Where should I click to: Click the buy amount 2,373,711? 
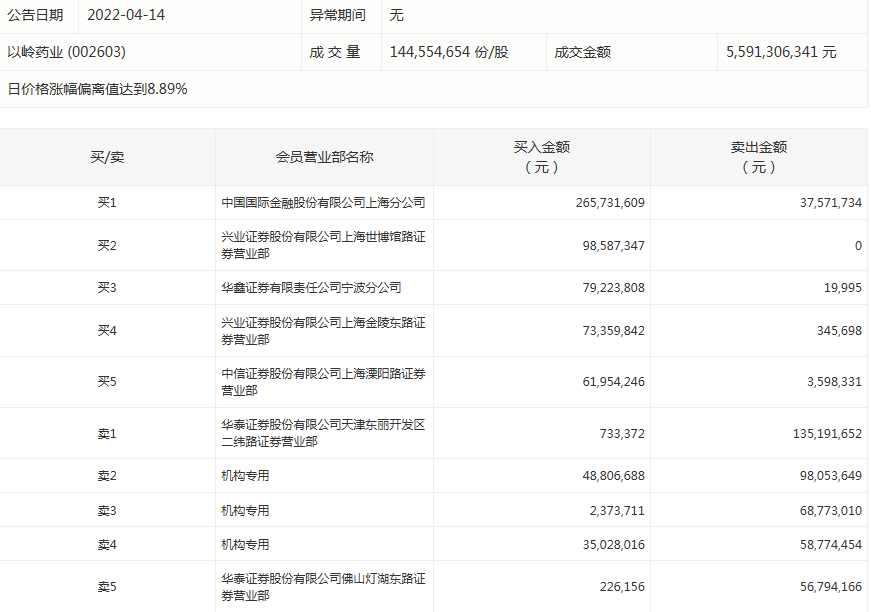point(617,510)
